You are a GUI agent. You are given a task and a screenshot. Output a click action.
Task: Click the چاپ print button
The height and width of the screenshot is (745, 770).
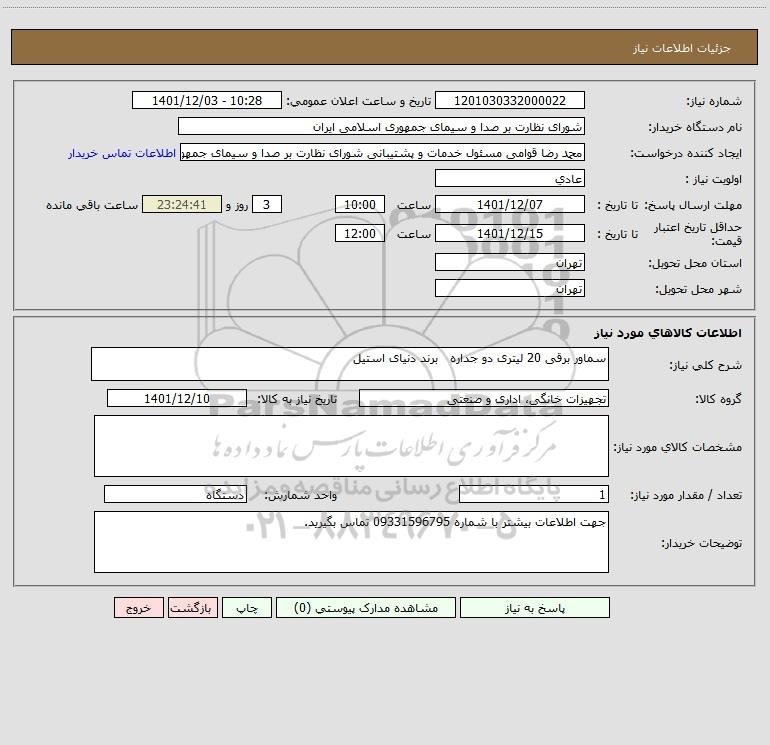(x=247, y=608)
